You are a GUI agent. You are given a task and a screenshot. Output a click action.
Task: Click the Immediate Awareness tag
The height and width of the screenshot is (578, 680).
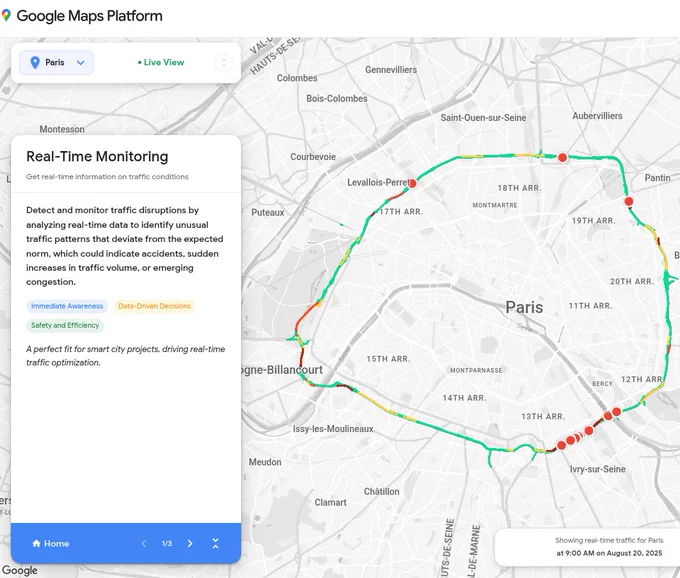pyautogui.click(x=67, y=306)
